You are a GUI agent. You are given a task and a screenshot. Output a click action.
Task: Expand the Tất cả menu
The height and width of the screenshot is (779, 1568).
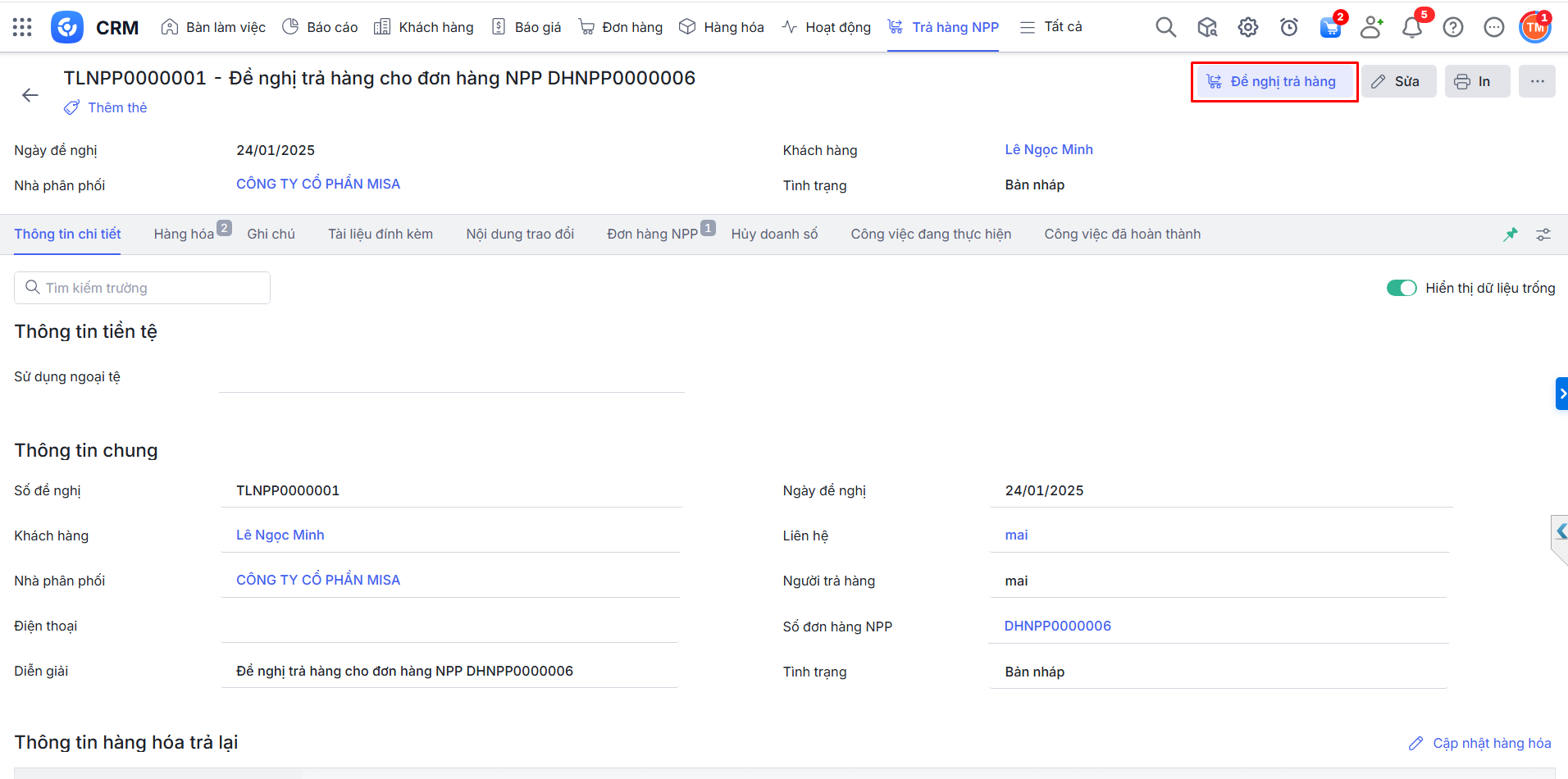1051,27
